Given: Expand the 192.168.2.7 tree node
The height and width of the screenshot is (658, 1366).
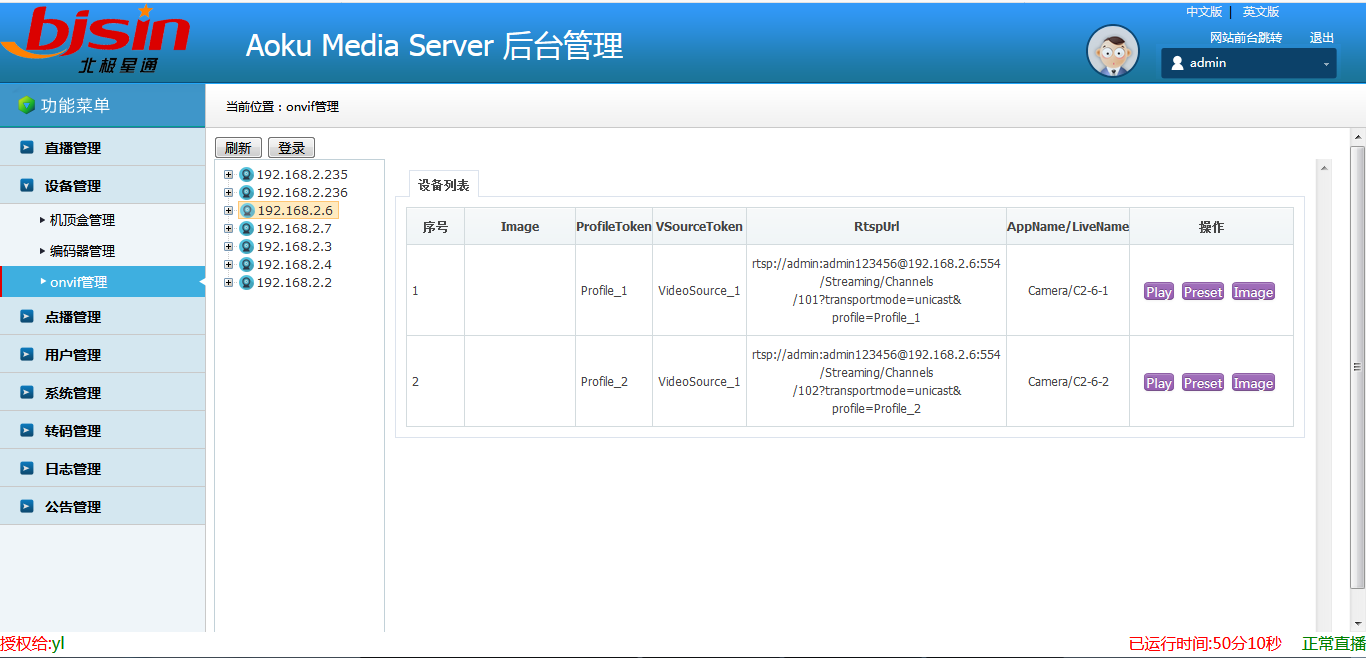Looking at the screenshot, I should (228, 229).
